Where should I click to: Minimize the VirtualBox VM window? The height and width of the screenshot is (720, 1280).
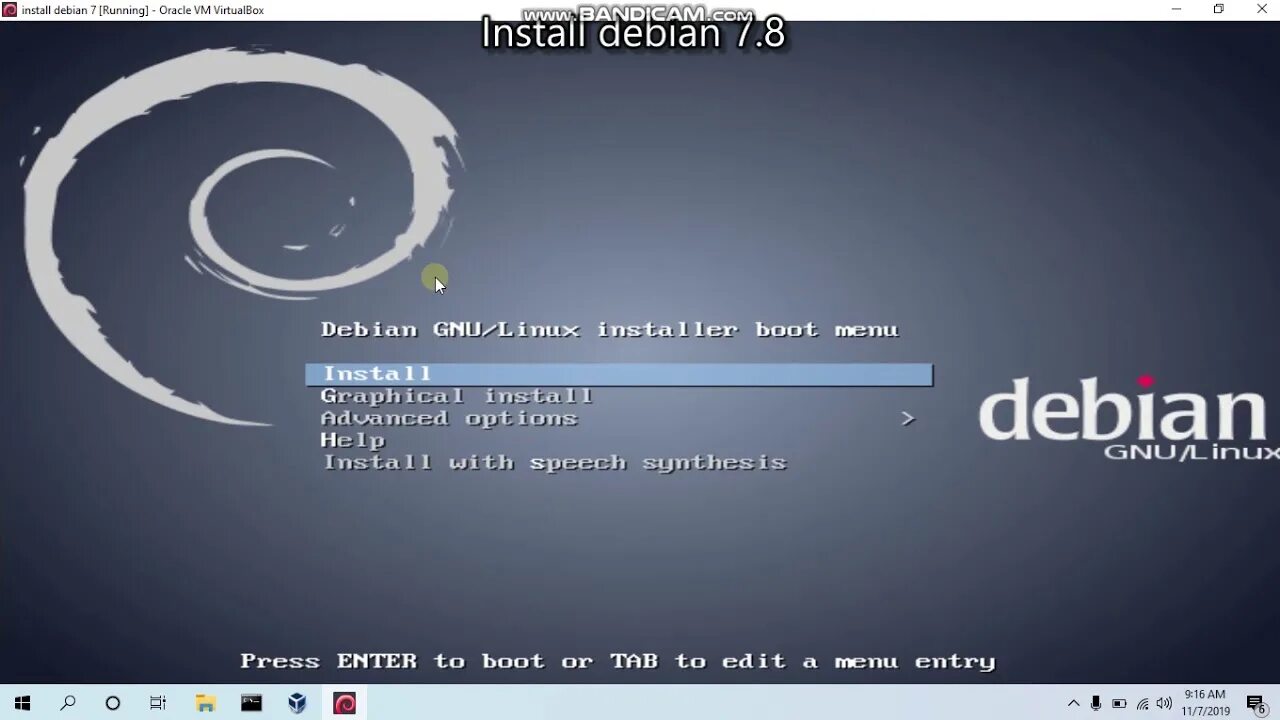1176,9
